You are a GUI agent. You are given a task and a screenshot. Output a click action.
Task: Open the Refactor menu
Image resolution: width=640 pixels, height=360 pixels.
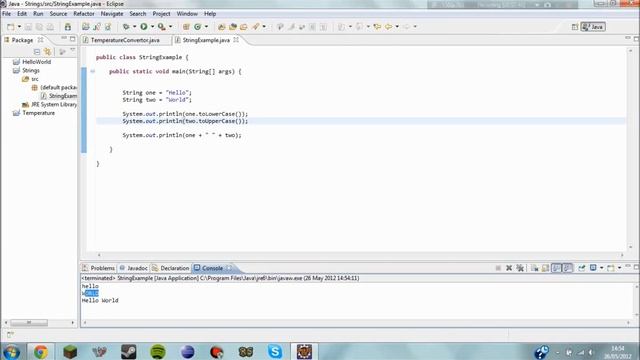pyautogui.click(x=84, y=13)
